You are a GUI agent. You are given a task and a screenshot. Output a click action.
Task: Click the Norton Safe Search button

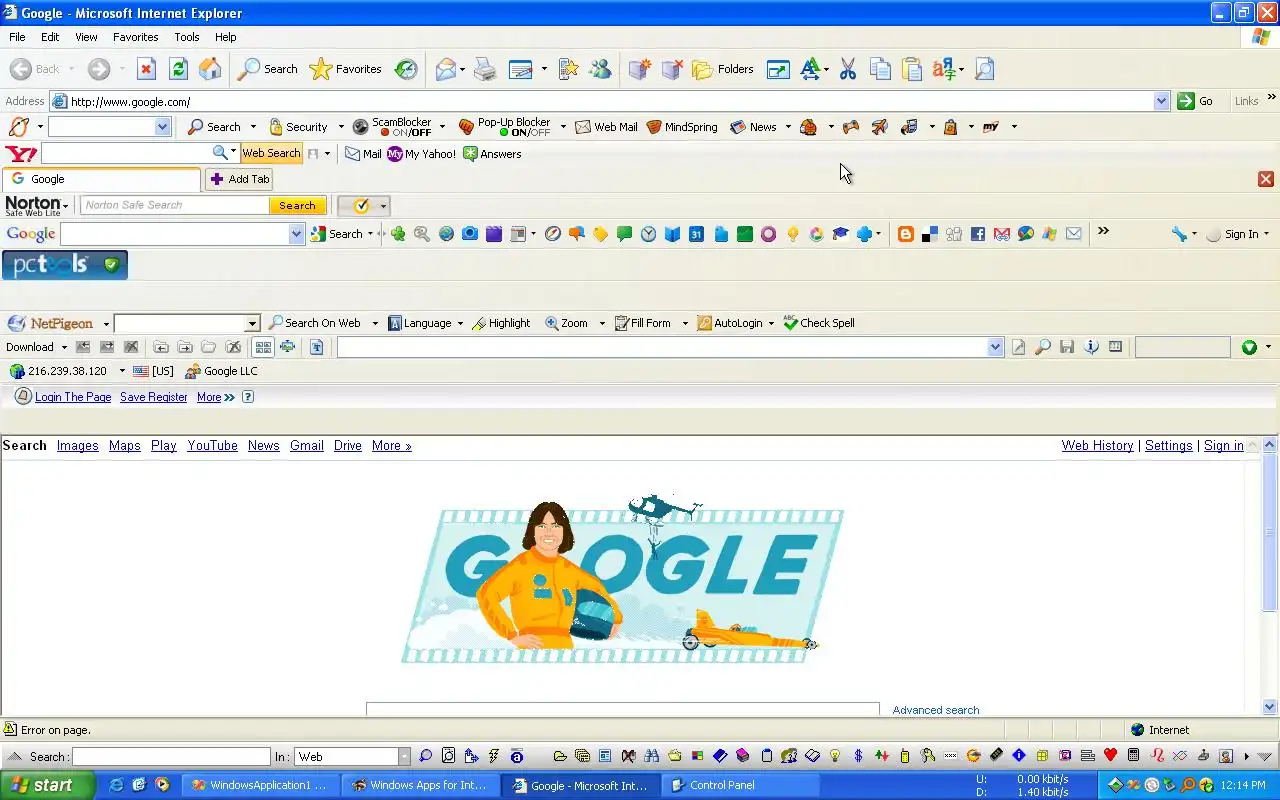(297, 206)
